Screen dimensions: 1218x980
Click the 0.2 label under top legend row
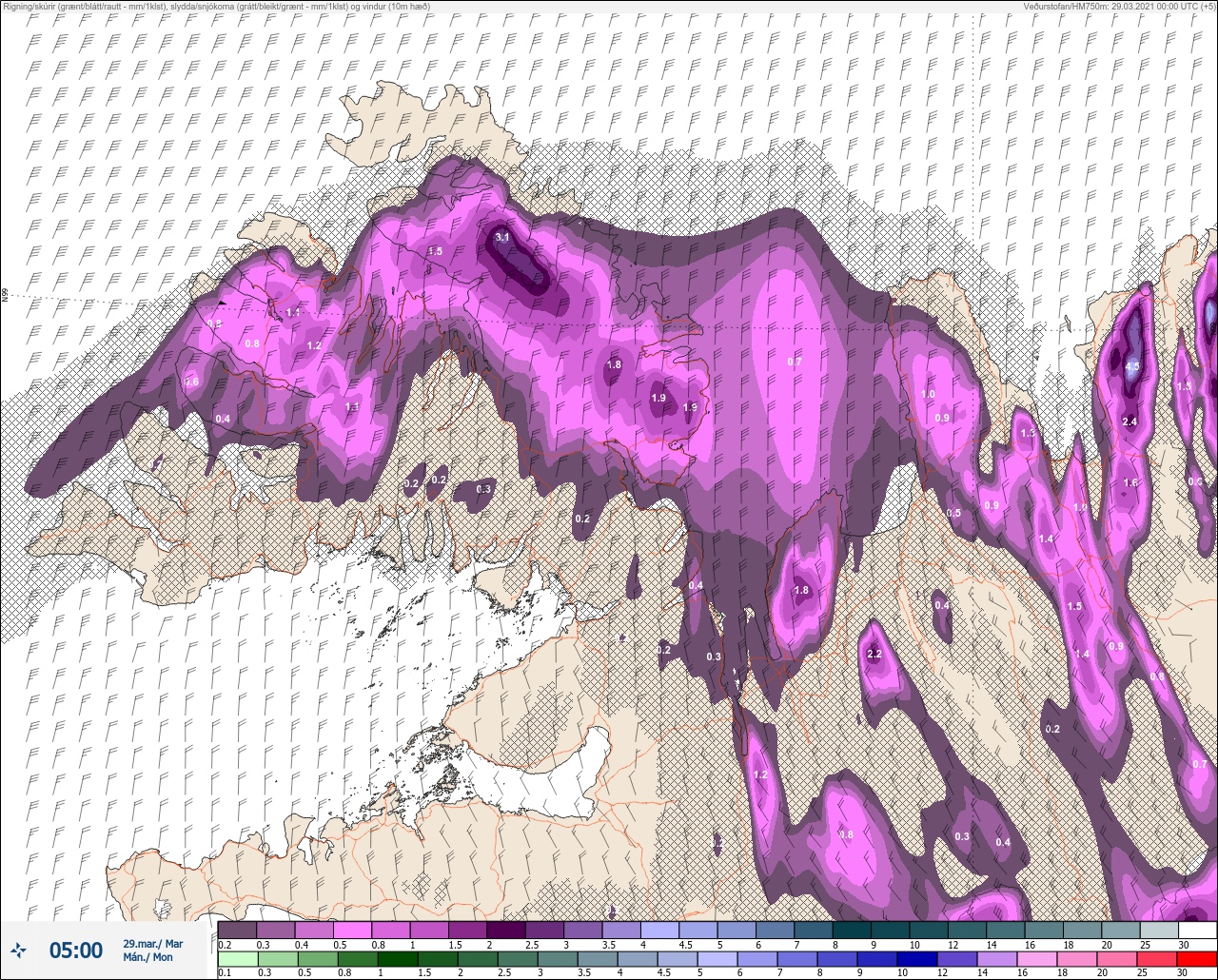click(225, 944)
